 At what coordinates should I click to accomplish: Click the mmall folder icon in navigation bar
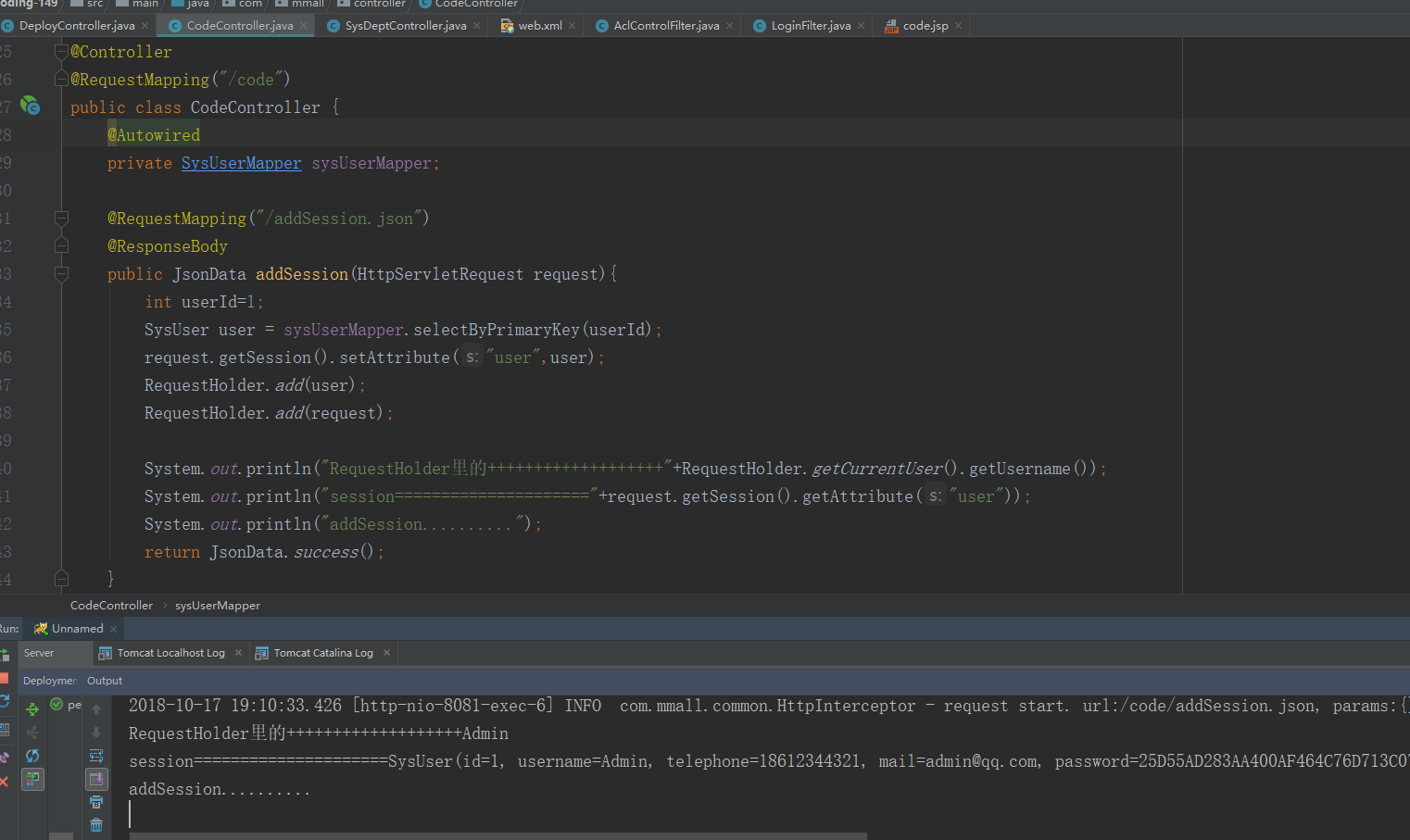282,4
